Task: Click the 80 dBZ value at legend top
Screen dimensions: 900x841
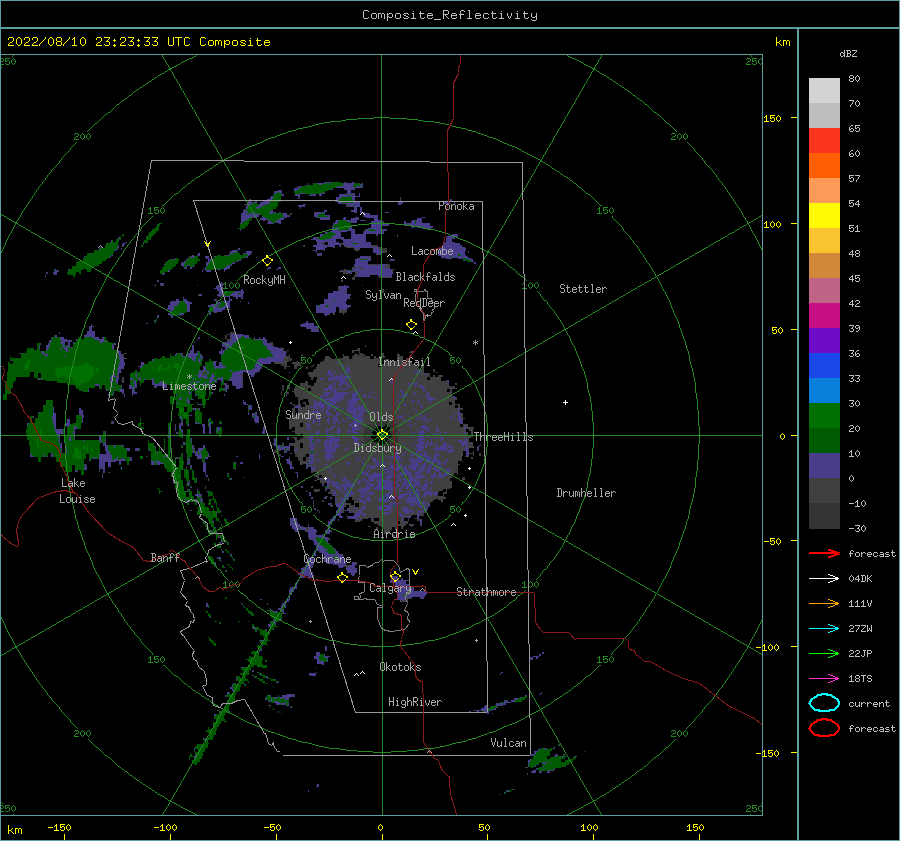Action: point(854,79)
